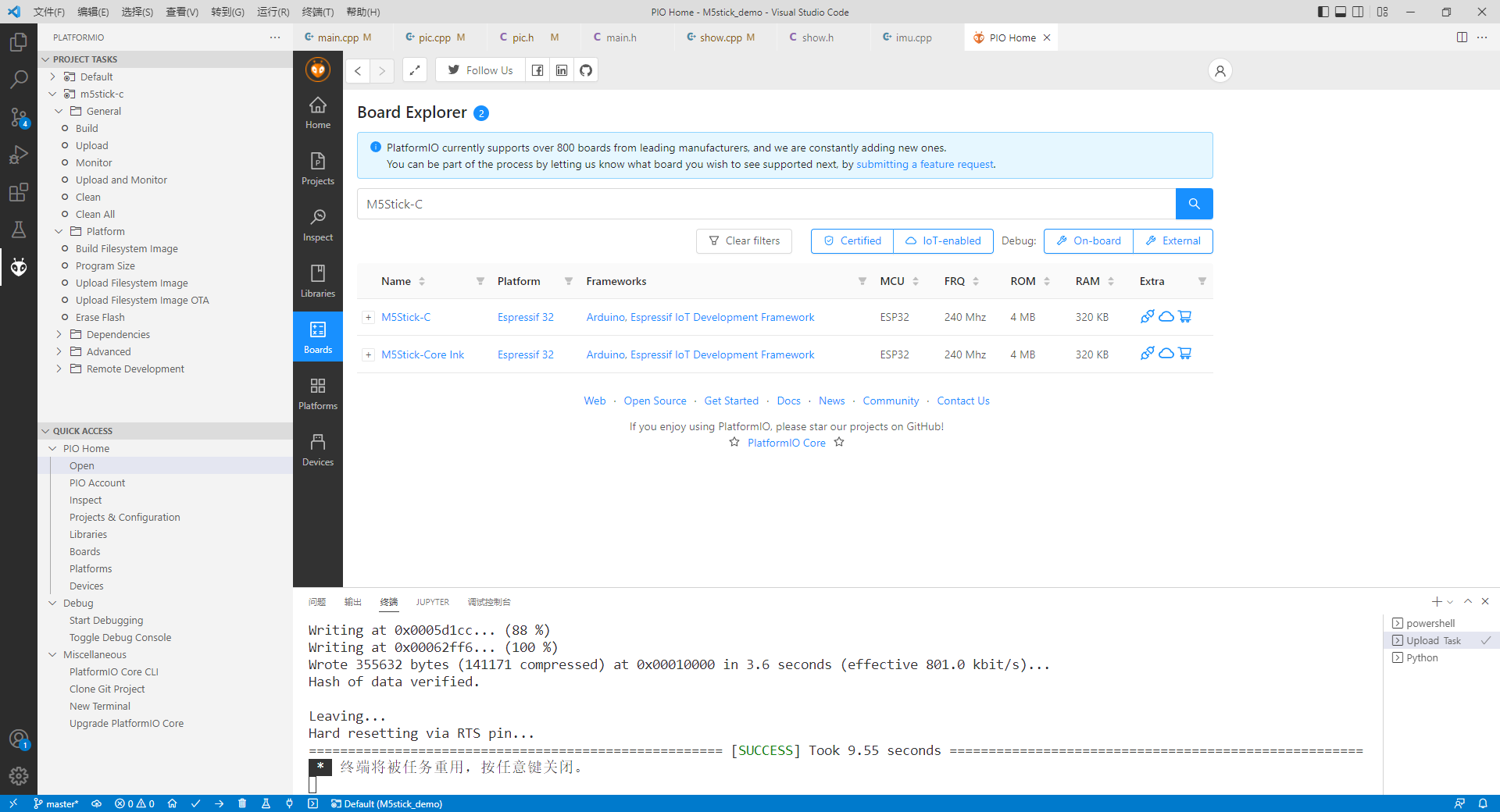The width and height of the screenshot is (1500, 812).
Task: Open PlatformIO LinkedIn page icon
Action: pos(562,70)
